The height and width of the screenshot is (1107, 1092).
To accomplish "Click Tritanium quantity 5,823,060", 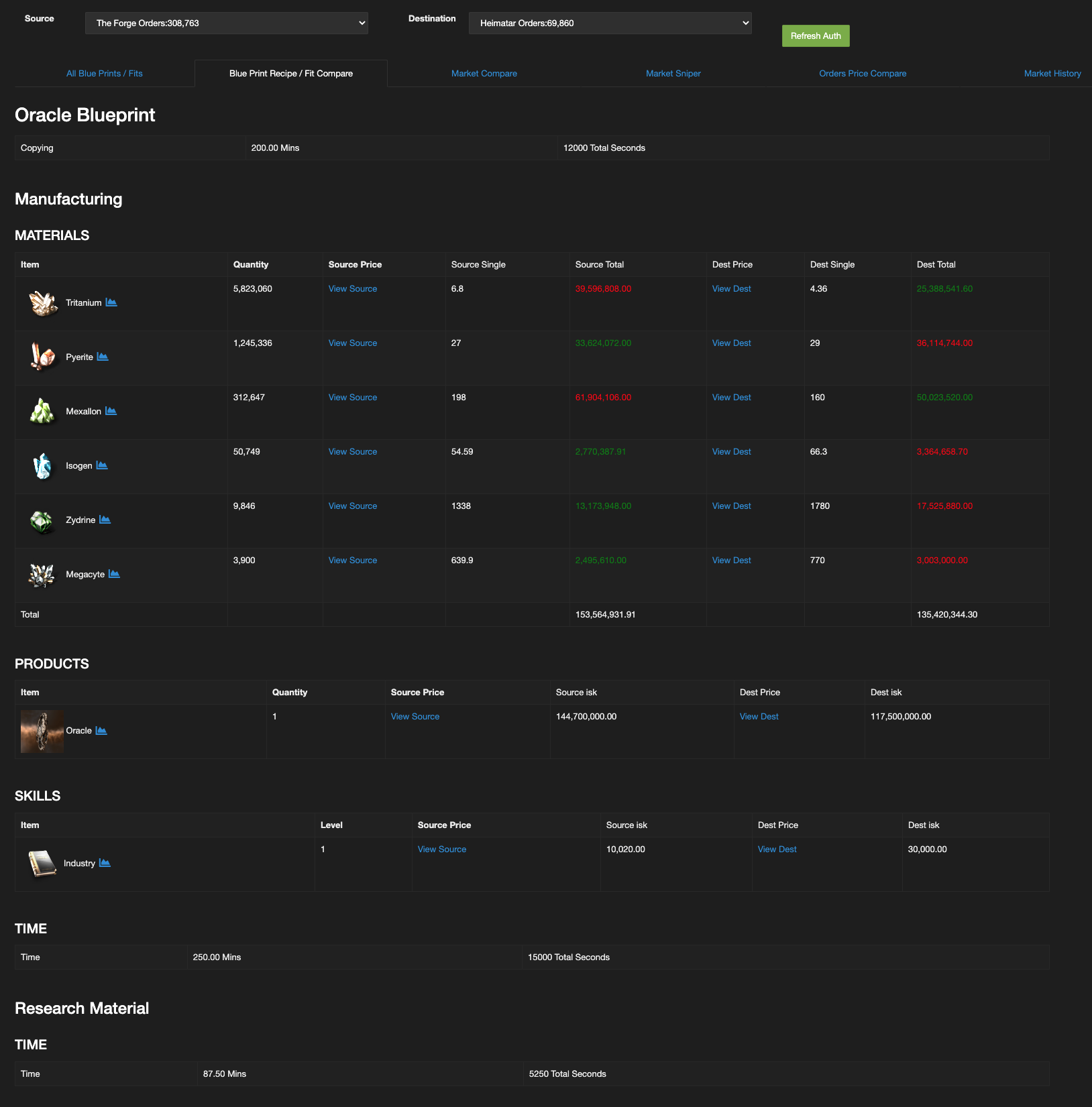I will (253, 289).
